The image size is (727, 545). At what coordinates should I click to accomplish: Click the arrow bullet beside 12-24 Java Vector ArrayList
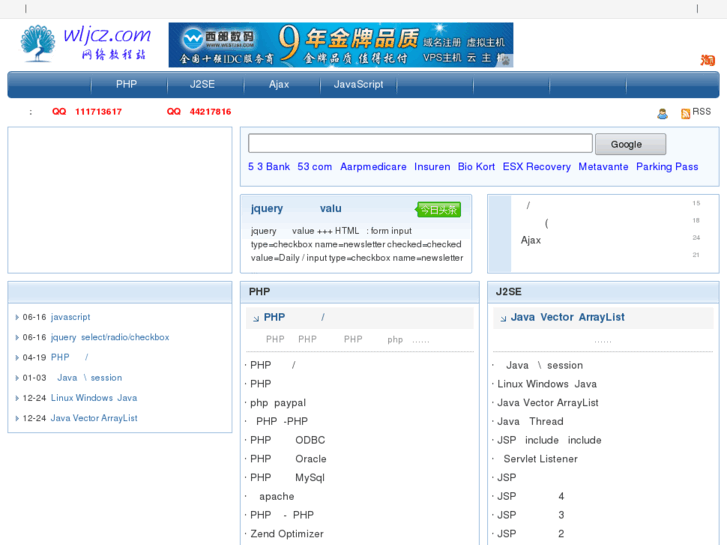(x=17, y=418)
